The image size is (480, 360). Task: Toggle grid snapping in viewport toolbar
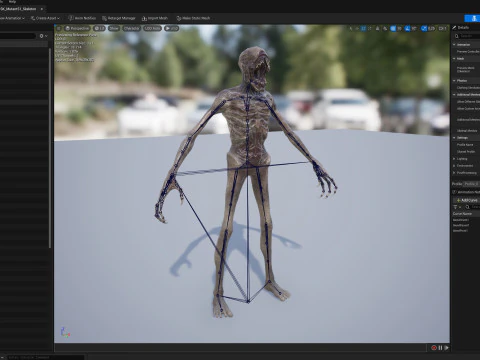point(393,29)
